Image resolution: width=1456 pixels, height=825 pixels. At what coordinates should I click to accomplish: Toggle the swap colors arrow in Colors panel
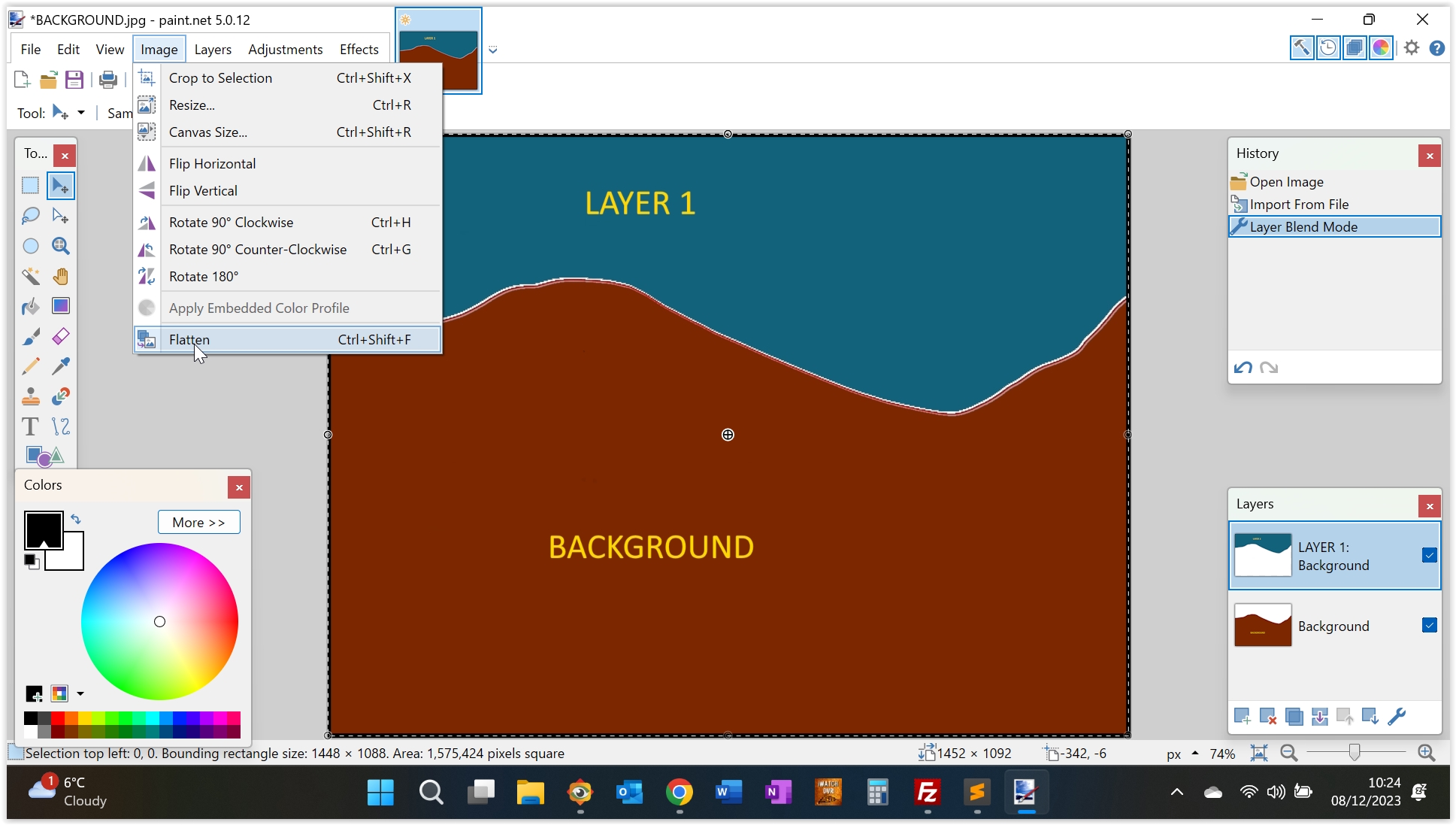[x=76, y=519]
